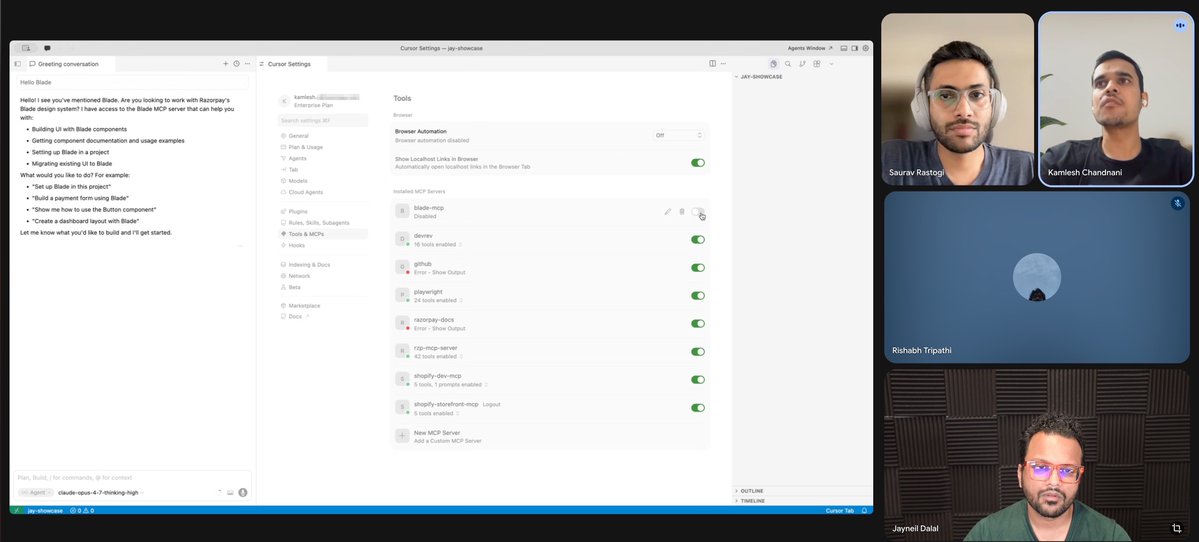1199x542 pixels.
Task: Expand devrev's 16 tools enabled list
Action: [x=437, y=245]
